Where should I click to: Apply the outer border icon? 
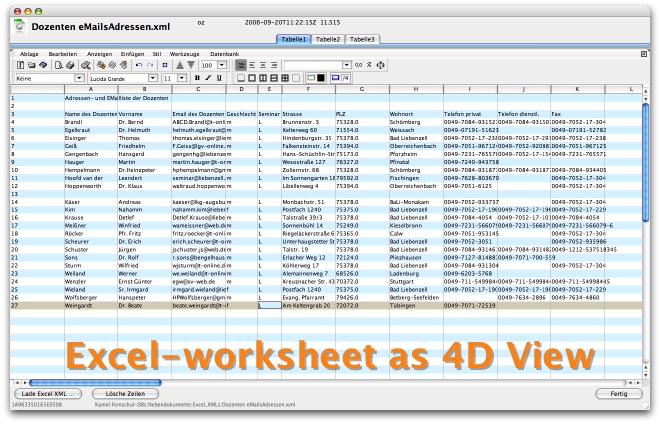pyautogui.click(x=252, y=78)
